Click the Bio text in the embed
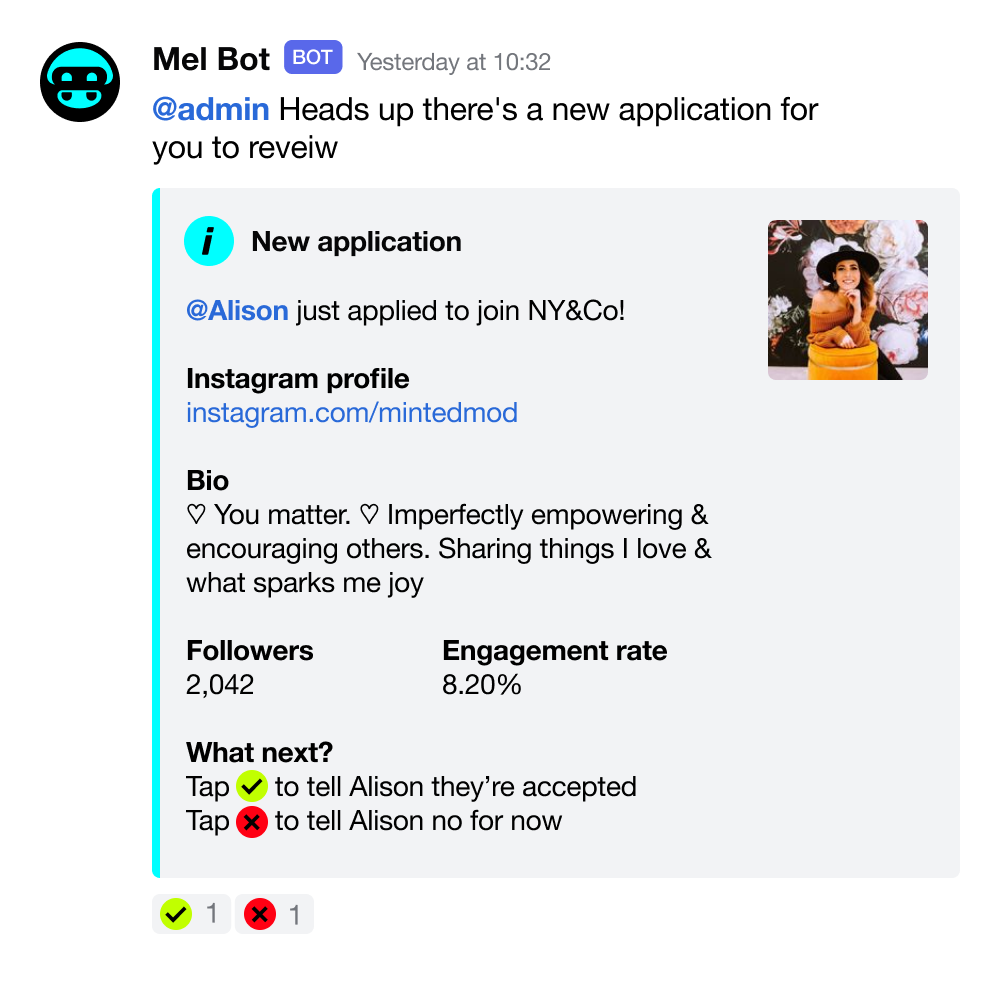Image resolution: width=1000 pixels, height=1000 pixels. [x=448, y=549]
